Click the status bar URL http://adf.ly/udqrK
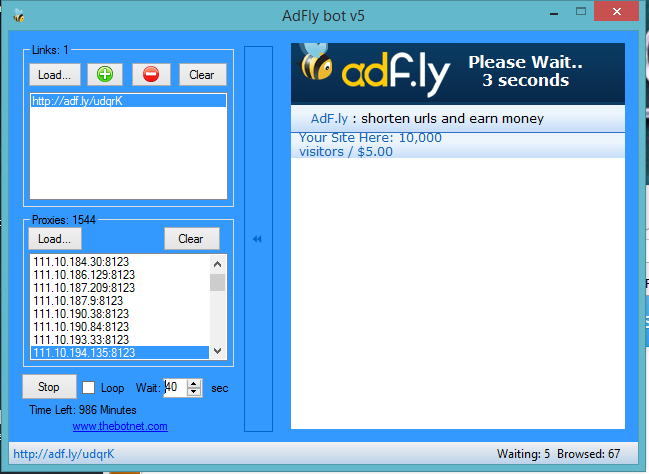The height and width of the screenshot is (474, 649). (x=64, y=454)
